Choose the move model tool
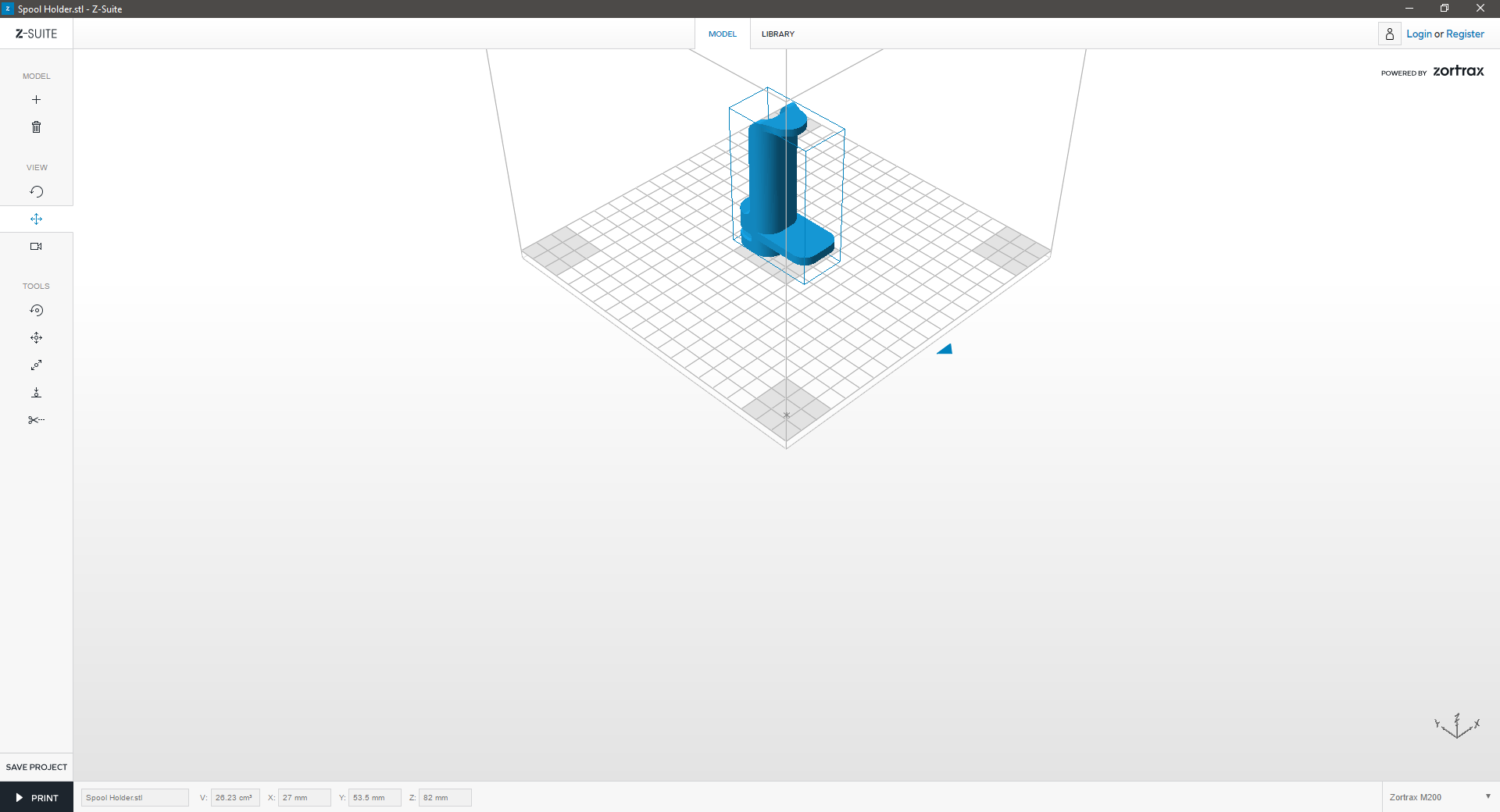 36,338
